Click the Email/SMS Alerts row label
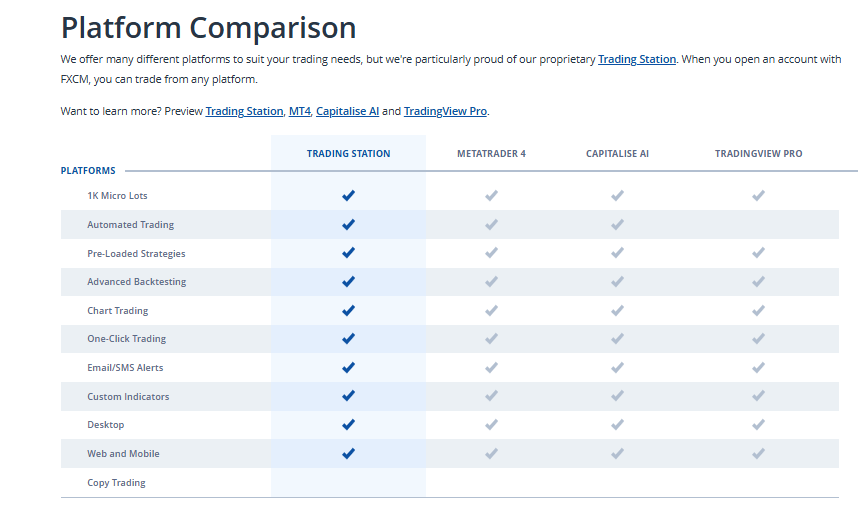858x513 pixels. point(125,368)
